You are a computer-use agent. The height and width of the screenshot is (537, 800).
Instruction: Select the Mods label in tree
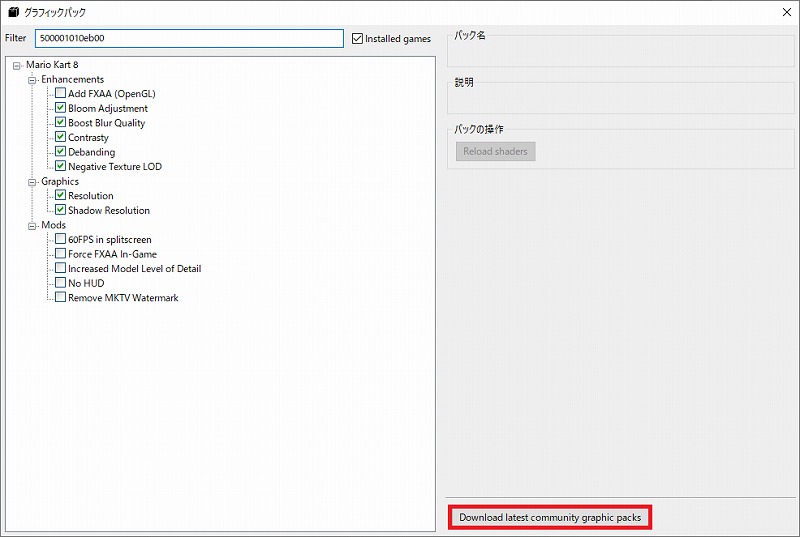pos(54,225)
